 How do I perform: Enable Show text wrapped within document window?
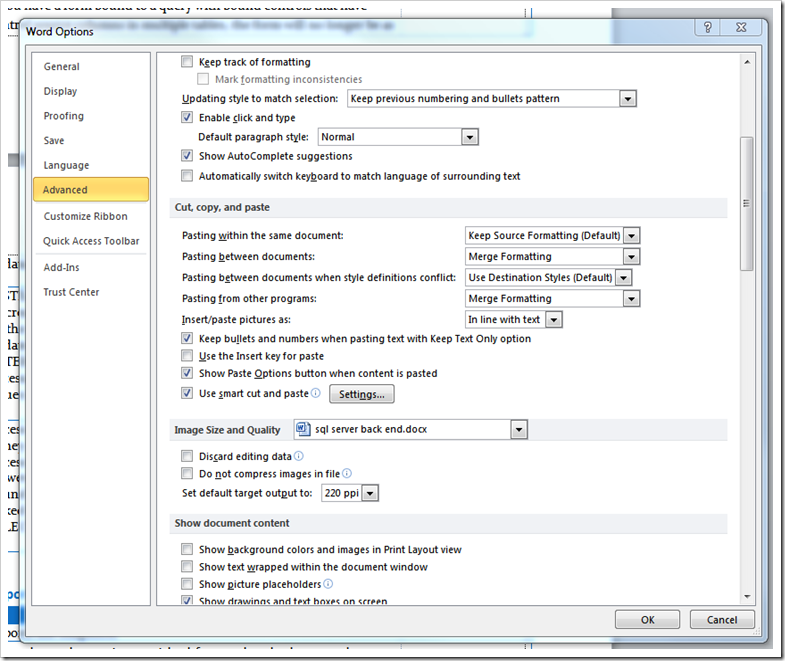(x=187, y=566)
